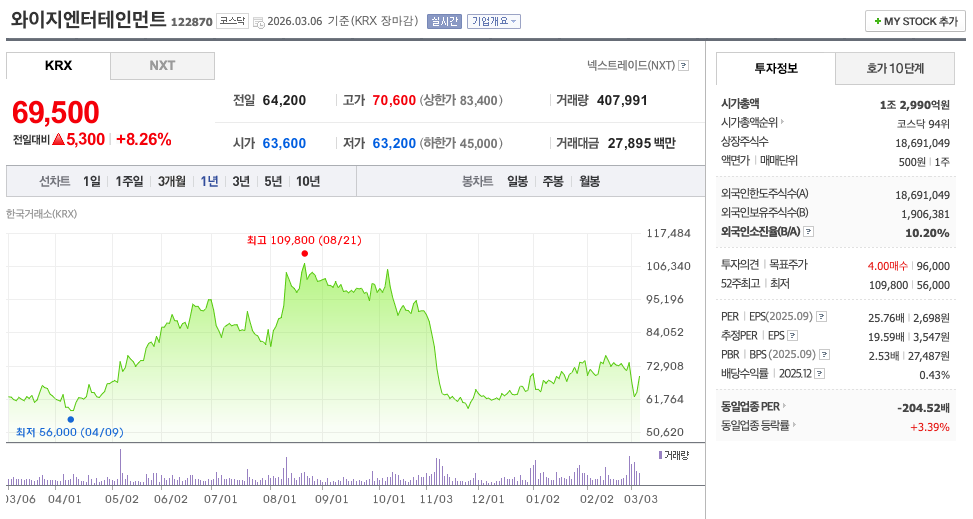Click the 와이지엔터테인먼트 company name heading
This screenshot has height=519, width=973.
(88, 19)
